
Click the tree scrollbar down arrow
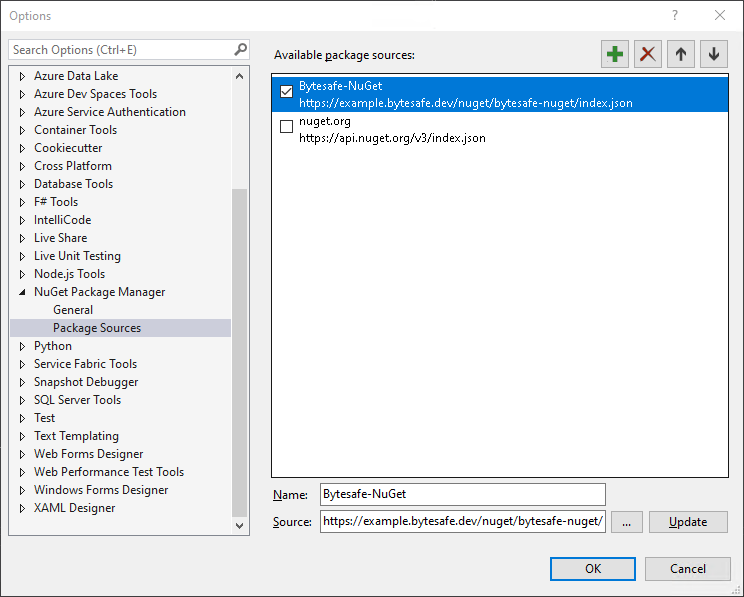[x=240, y=525]
